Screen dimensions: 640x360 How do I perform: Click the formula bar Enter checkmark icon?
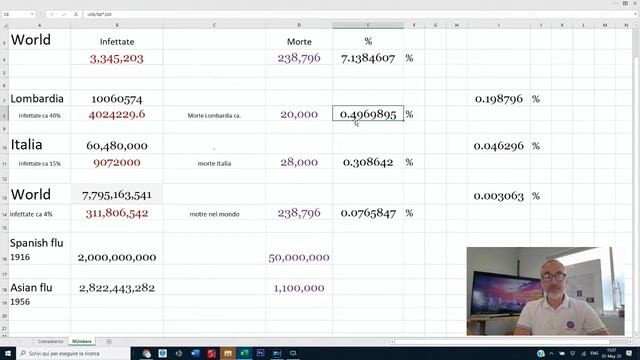point(64,14)
